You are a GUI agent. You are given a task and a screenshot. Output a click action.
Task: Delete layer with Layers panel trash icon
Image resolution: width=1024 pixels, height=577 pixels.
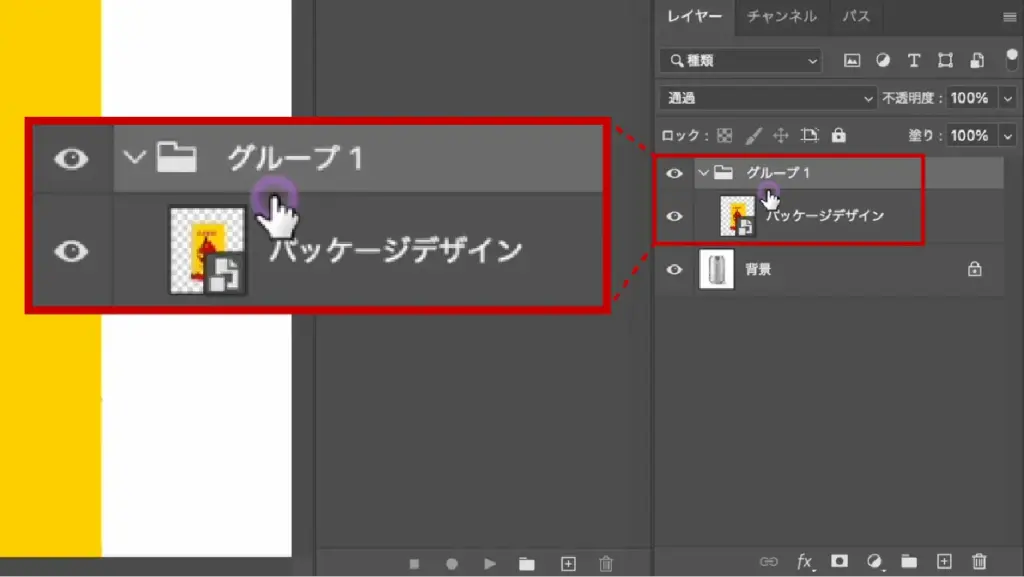point(979,561)
